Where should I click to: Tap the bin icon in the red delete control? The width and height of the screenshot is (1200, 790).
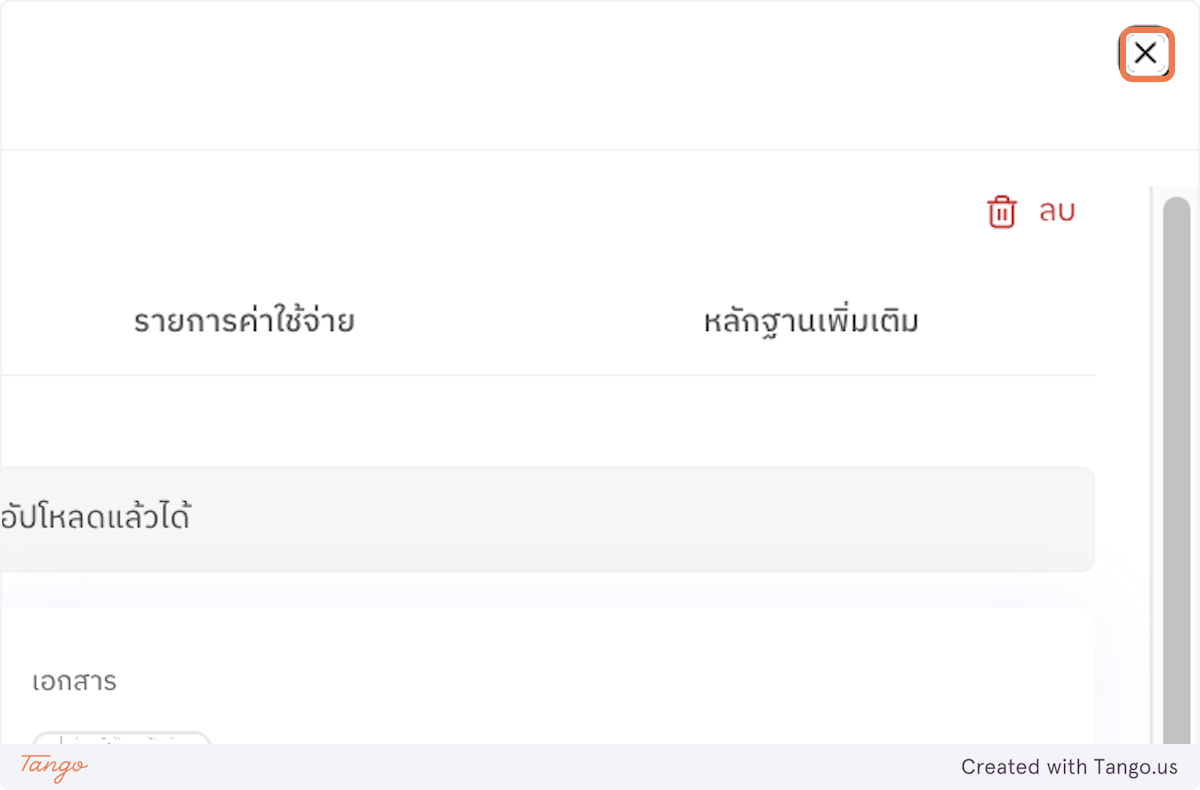click(1001, 211)
